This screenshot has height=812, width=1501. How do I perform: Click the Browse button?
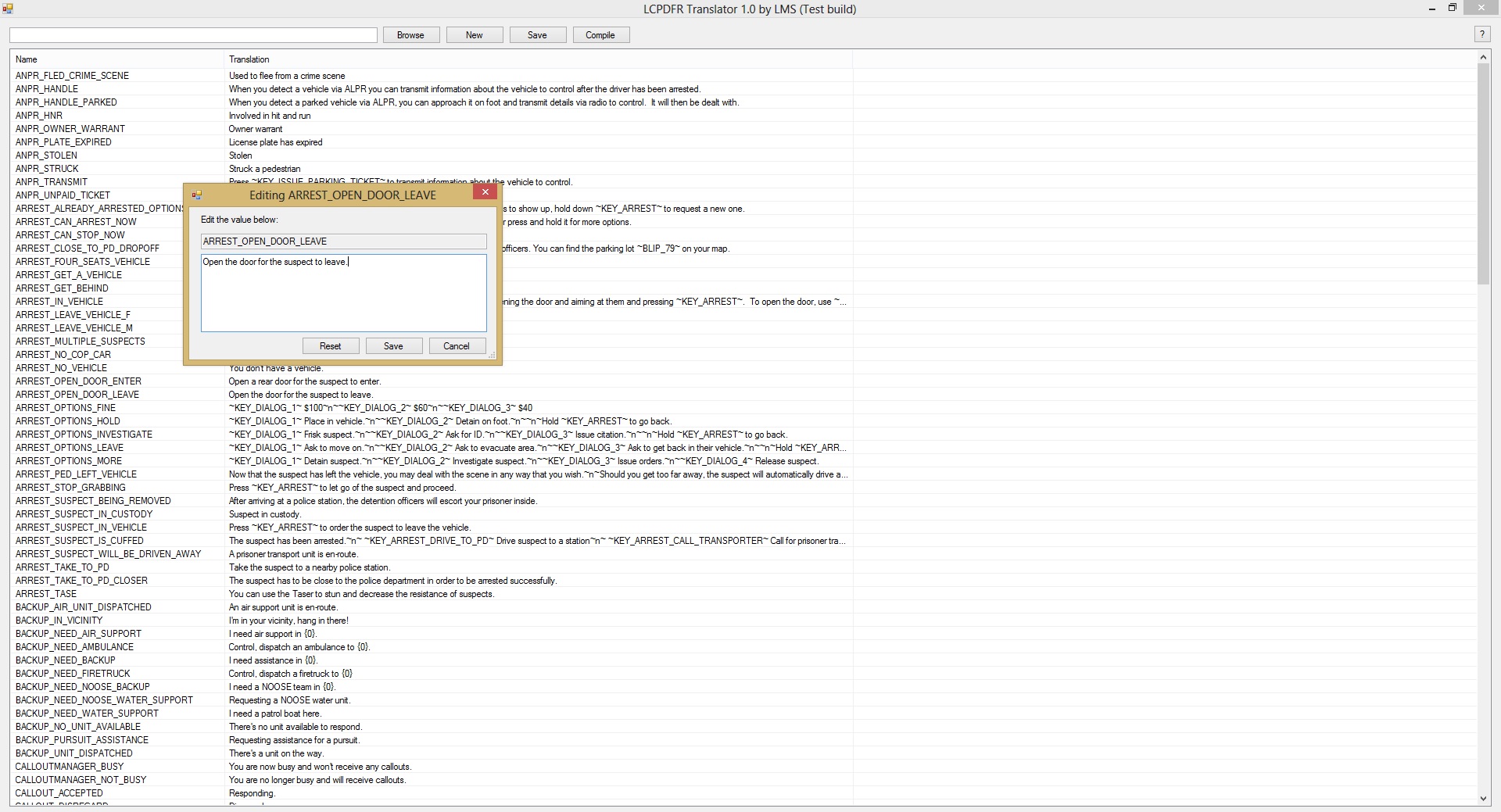tap(410, 35)
